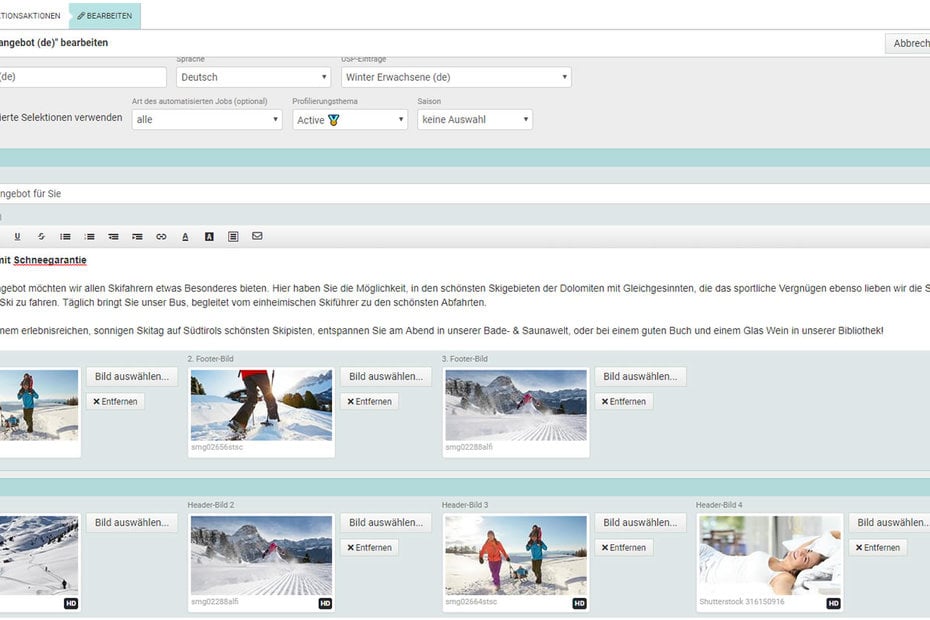Click the HD badge on Header-Bild 3
Image resolution: width=930 pixels, height=620 pixels.
point(579,603)
